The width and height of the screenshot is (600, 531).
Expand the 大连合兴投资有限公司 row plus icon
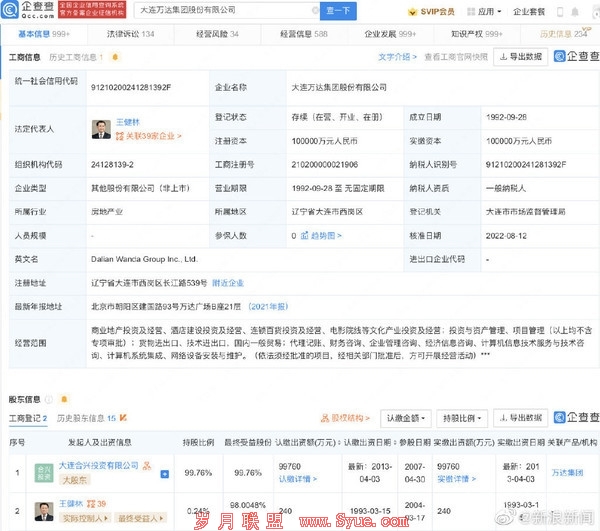[x=165, y=474]
